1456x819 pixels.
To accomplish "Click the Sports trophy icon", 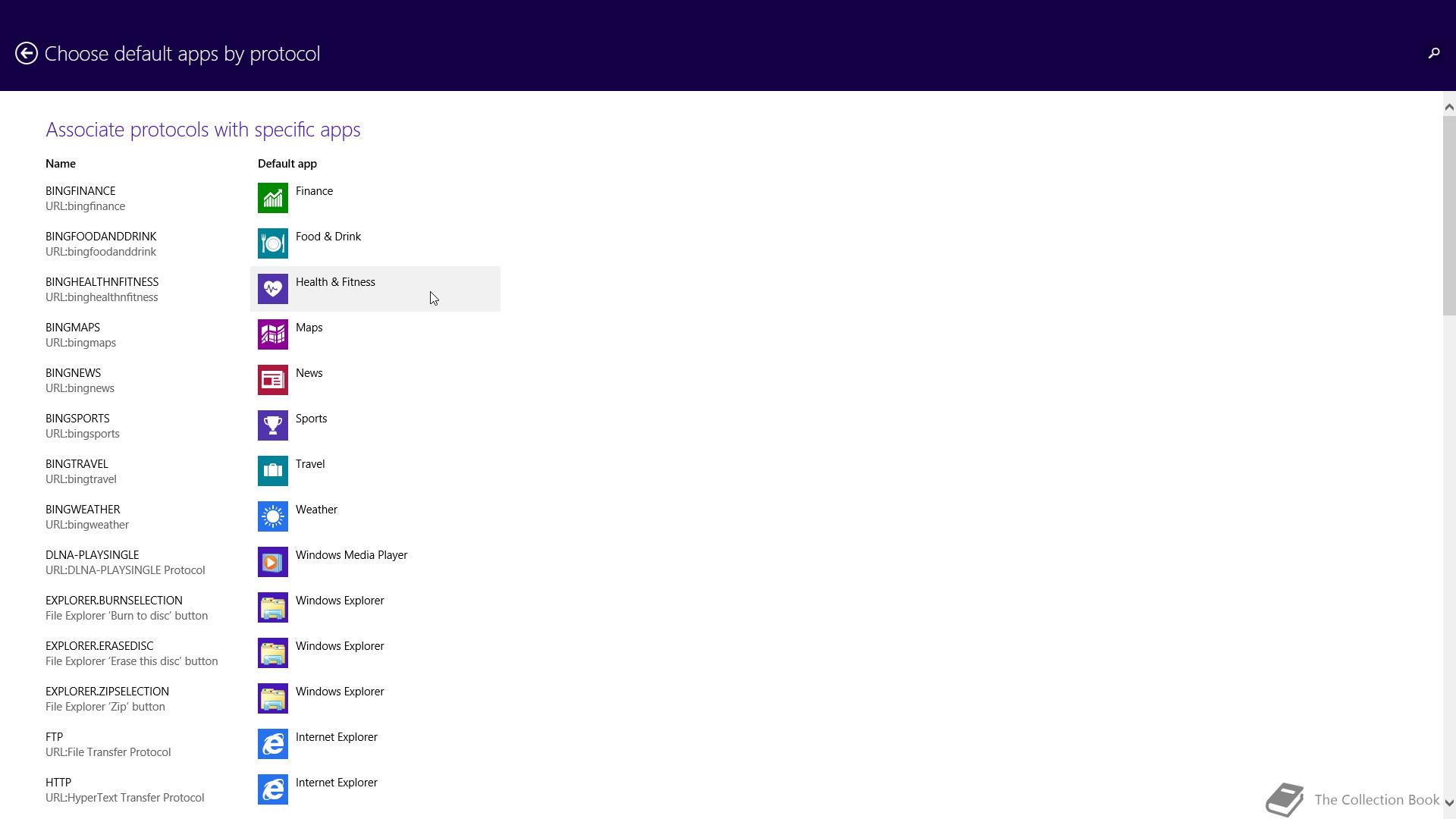I will (x=273, y=425).
